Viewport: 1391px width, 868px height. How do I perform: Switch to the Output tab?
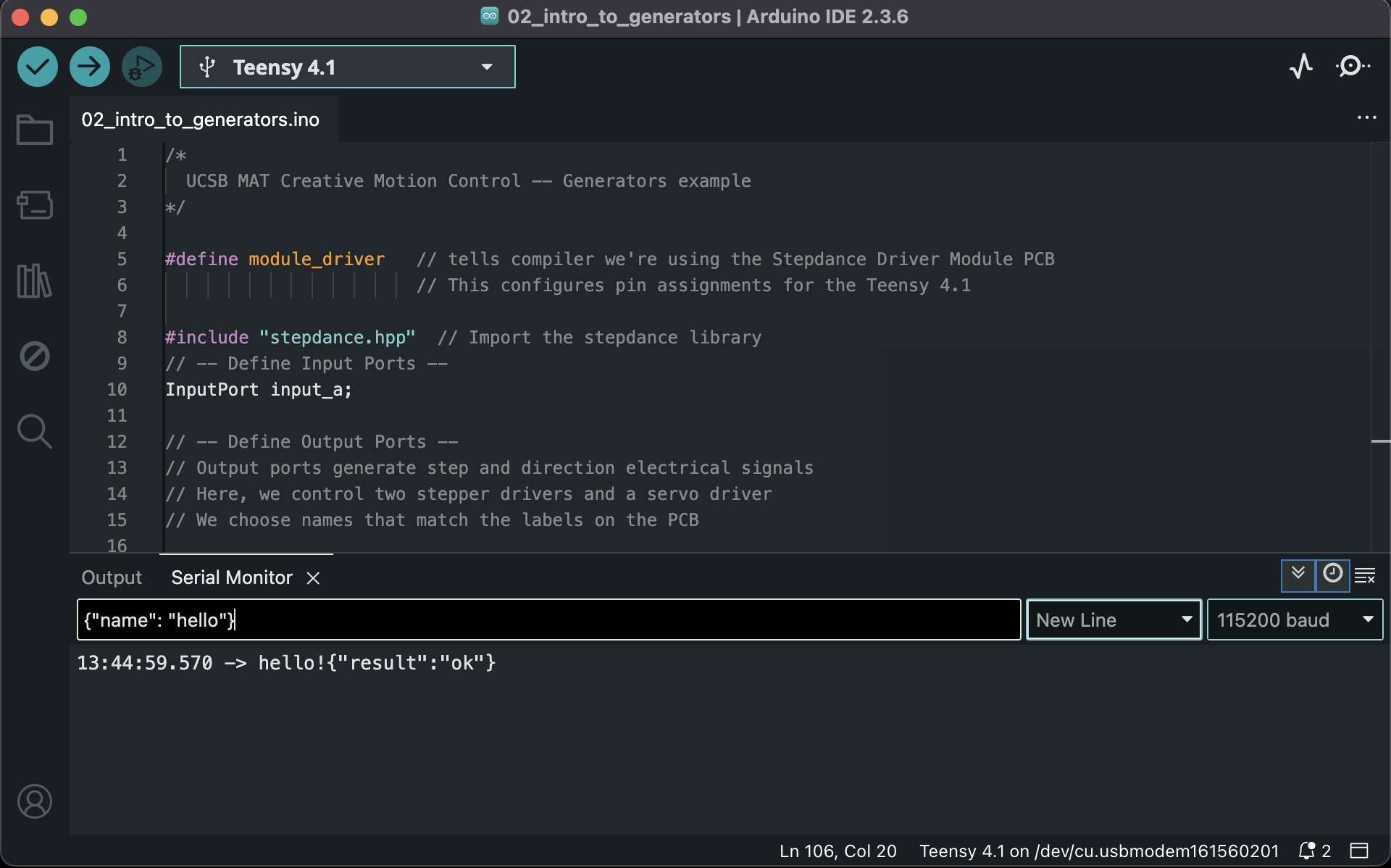tap(112, 577)
